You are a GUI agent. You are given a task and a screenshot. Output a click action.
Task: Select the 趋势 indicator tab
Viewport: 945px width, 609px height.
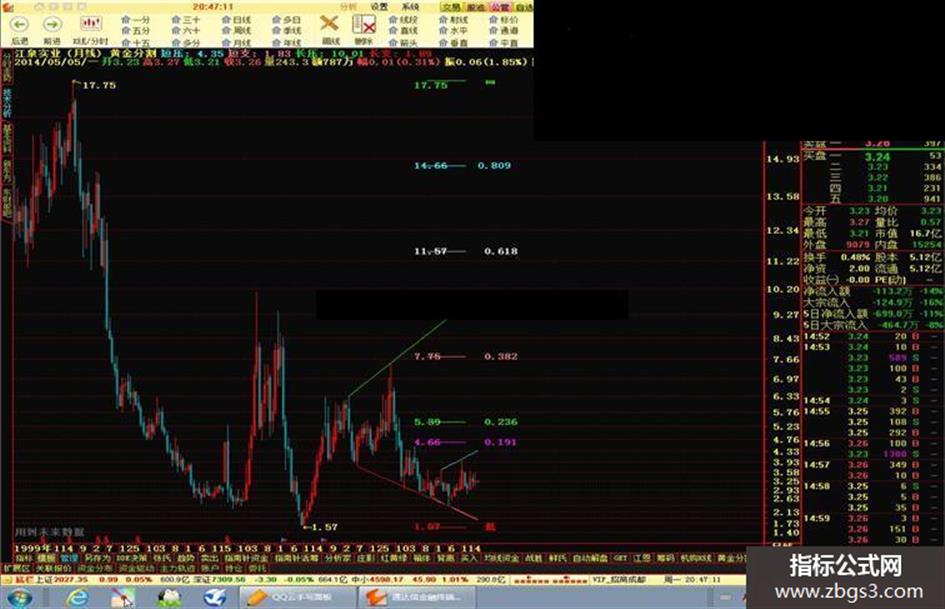[x=186, y=558]
